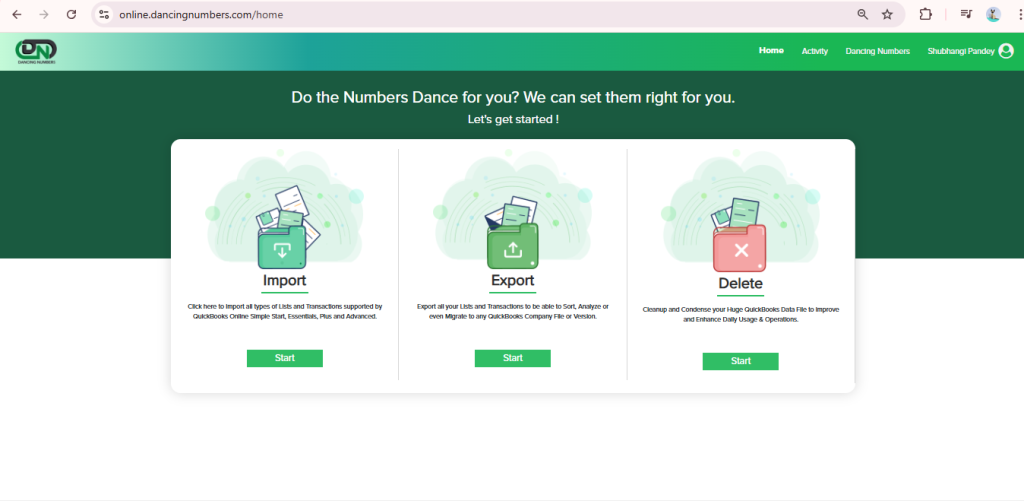Viewport: 1024px width, 501px height.
Task: Click the Delete description about Cleanup and Condense
Action: (741, 315)
